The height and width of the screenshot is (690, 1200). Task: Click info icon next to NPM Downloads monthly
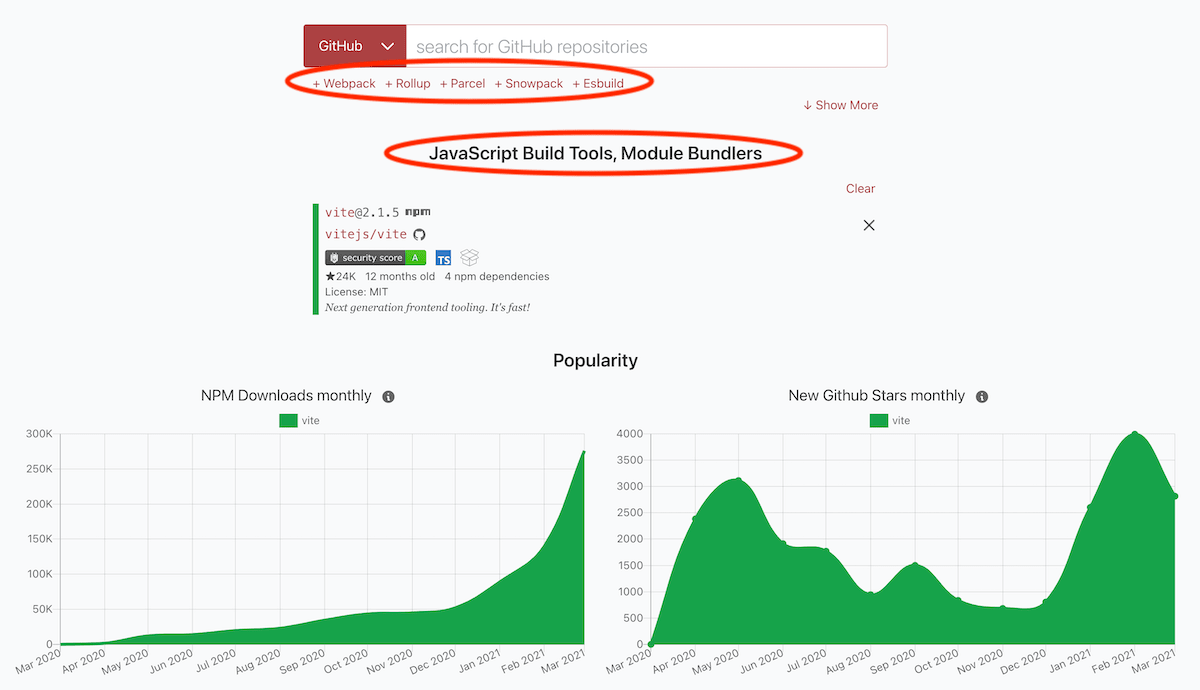389,397
